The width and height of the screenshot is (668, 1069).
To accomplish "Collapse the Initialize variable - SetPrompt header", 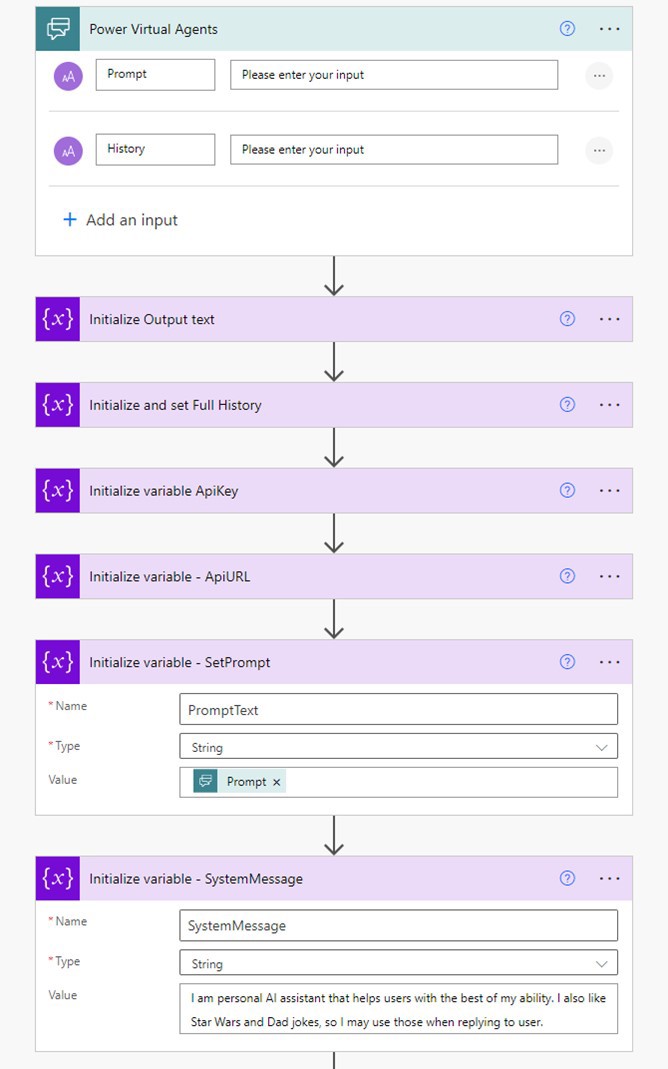I will click(300, 662).
